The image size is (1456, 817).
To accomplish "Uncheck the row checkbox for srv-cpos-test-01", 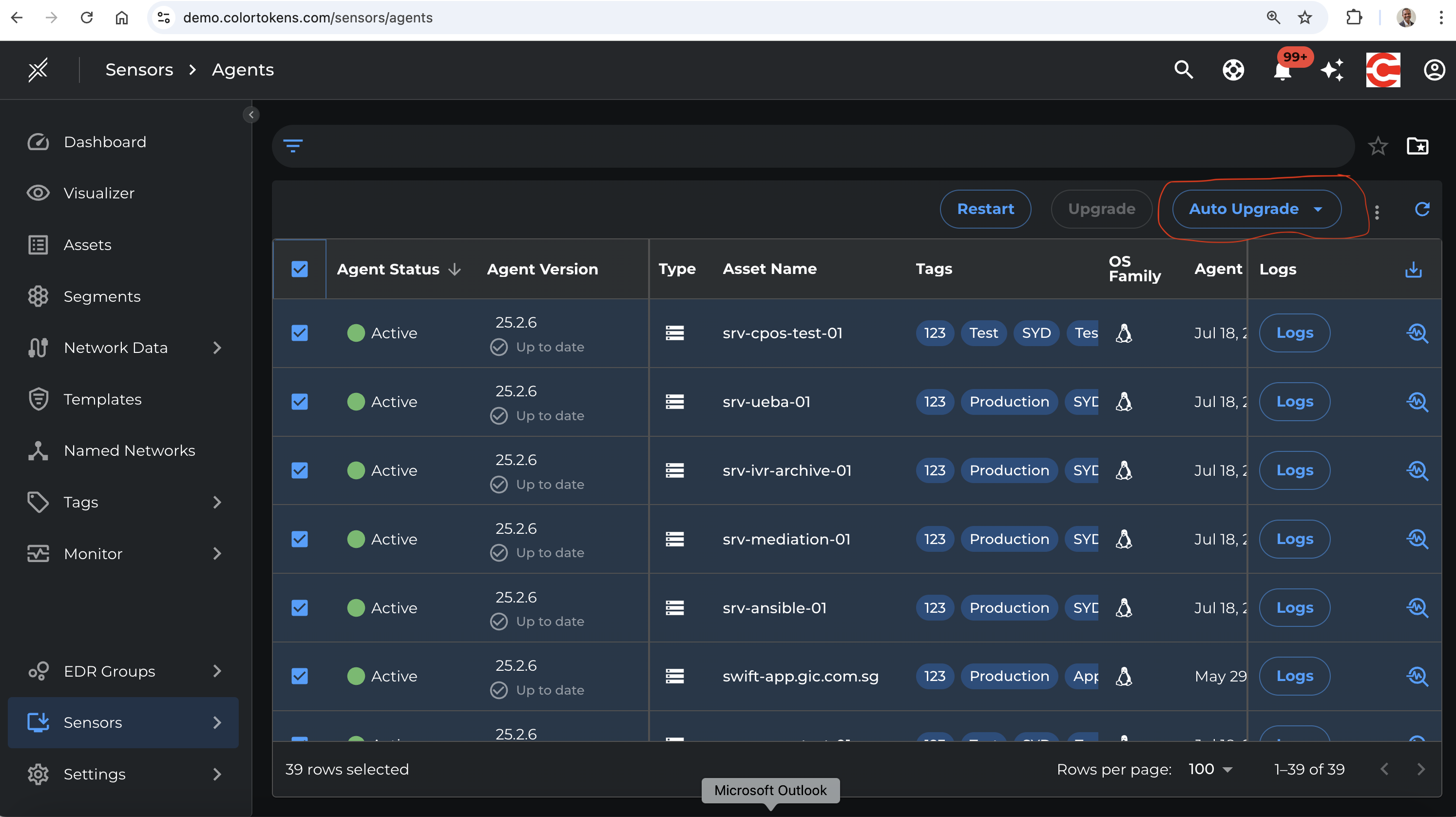I will pos(299,333).
